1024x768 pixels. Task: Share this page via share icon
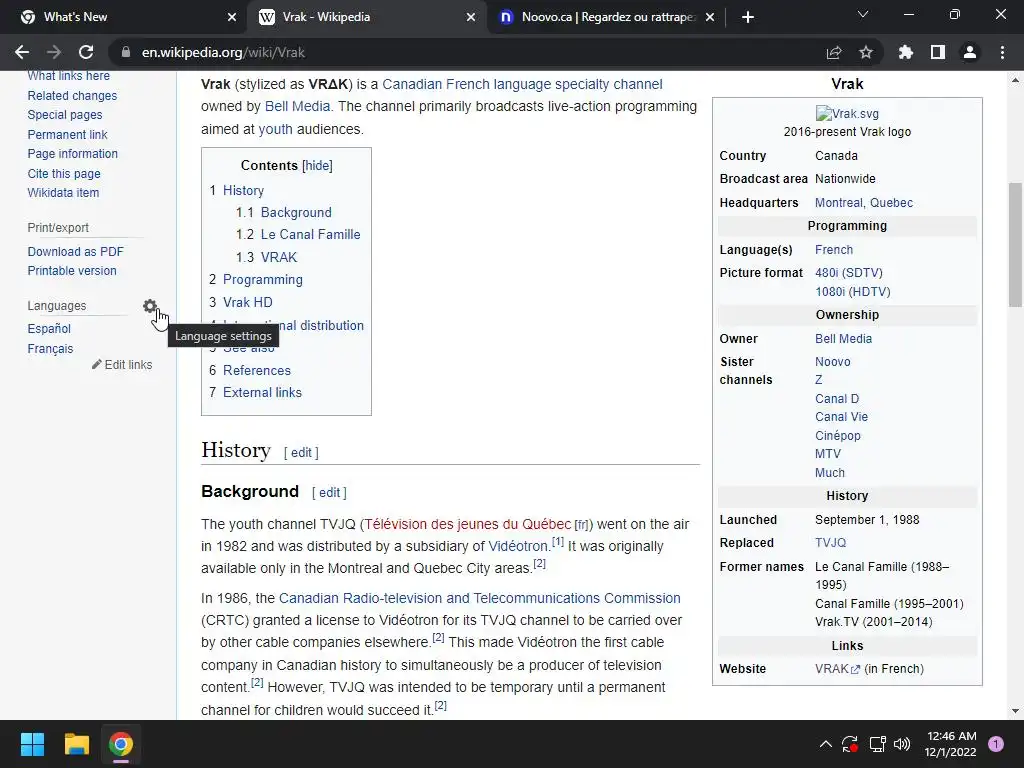[833, 52]
